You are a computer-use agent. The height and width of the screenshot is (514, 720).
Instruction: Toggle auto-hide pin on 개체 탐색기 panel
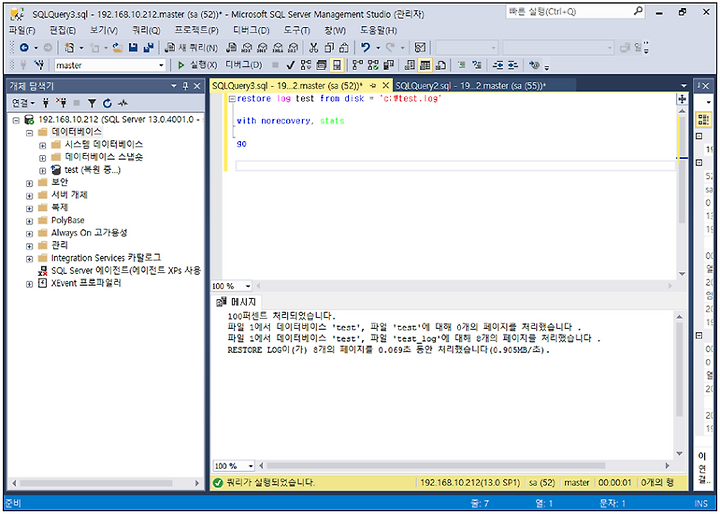point(186,86)
